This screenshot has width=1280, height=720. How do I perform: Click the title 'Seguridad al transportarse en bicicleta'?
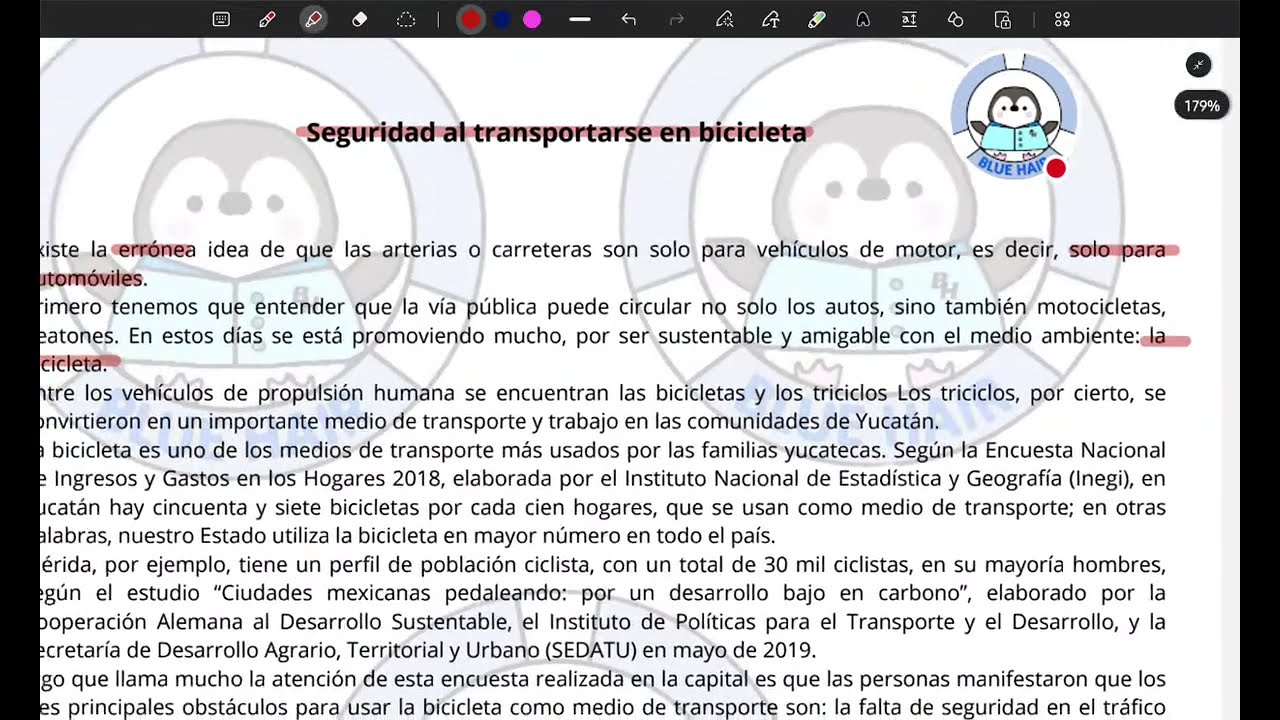pos(556,132)
